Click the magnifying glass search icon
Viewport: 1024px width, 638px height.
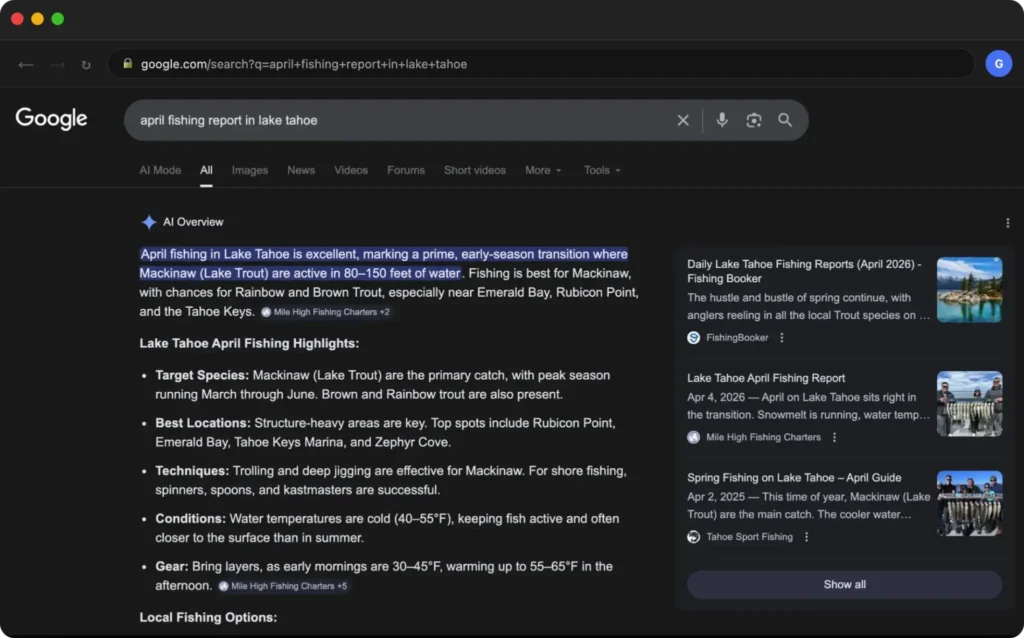click(x=785, y=120)
